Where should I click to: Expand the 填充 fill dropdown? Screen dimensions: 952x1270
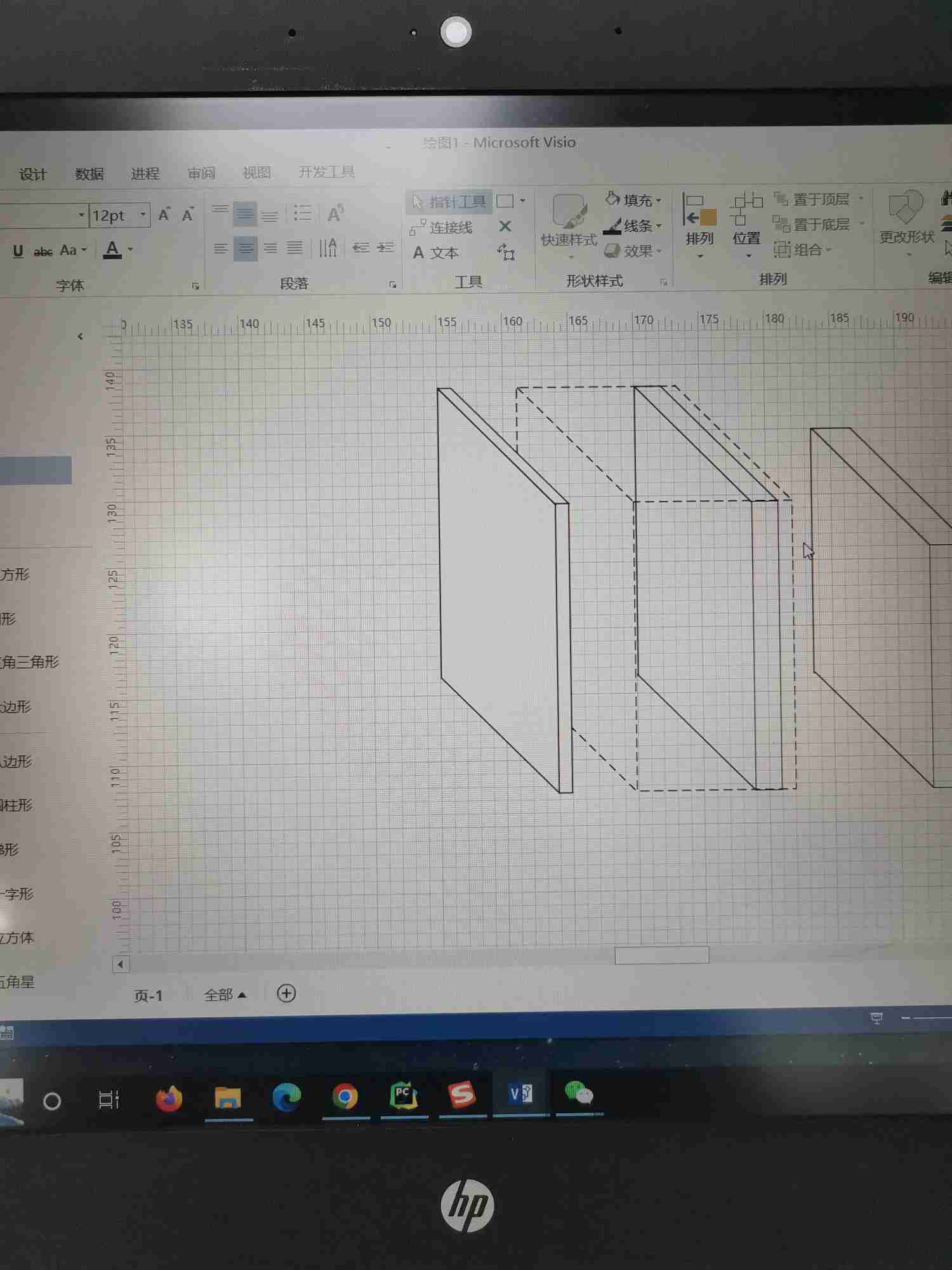(x=659, y=201)
